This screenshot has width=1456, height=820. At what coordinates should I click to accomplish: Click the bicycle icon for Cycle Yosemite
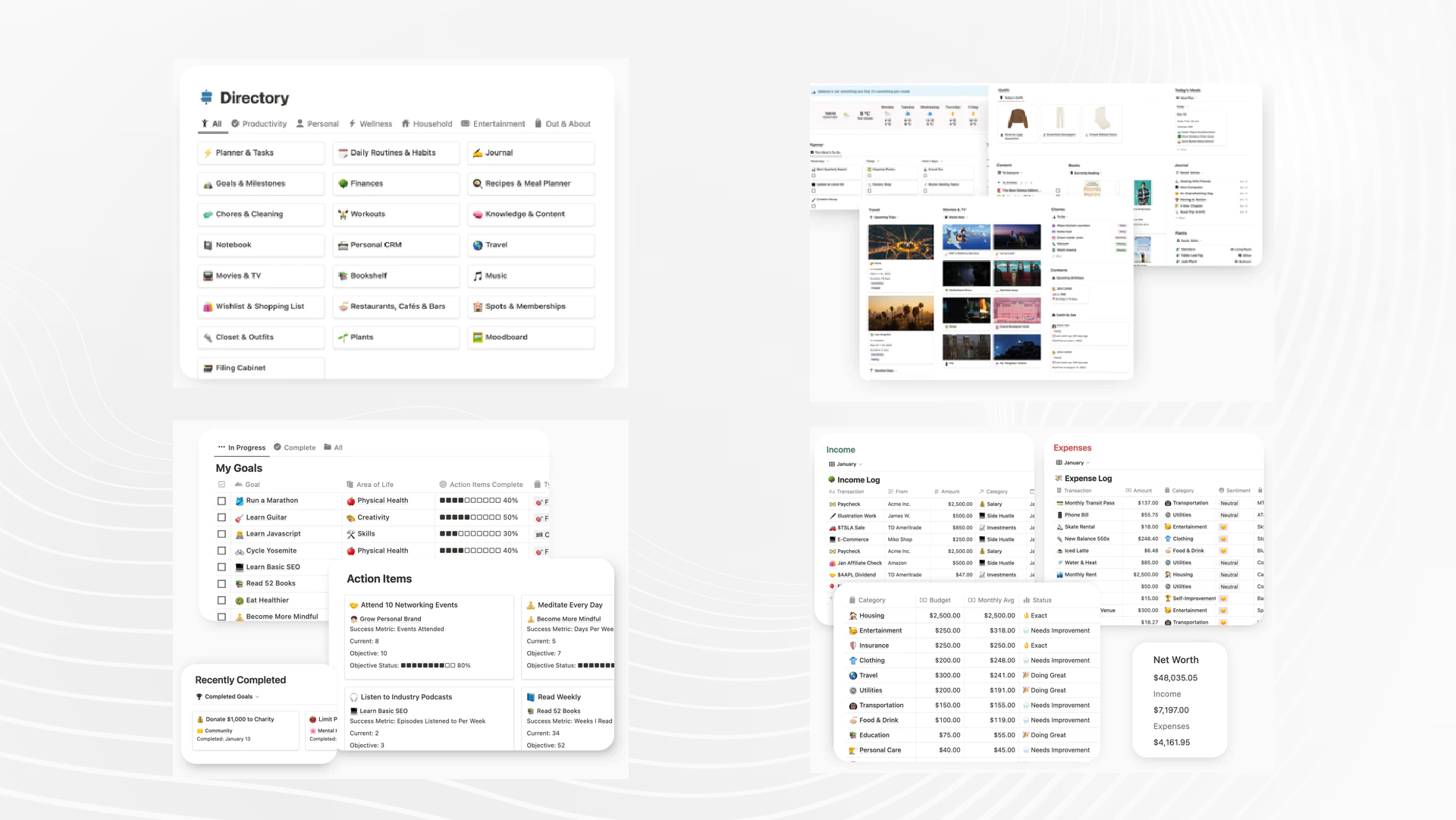point(239,551)
